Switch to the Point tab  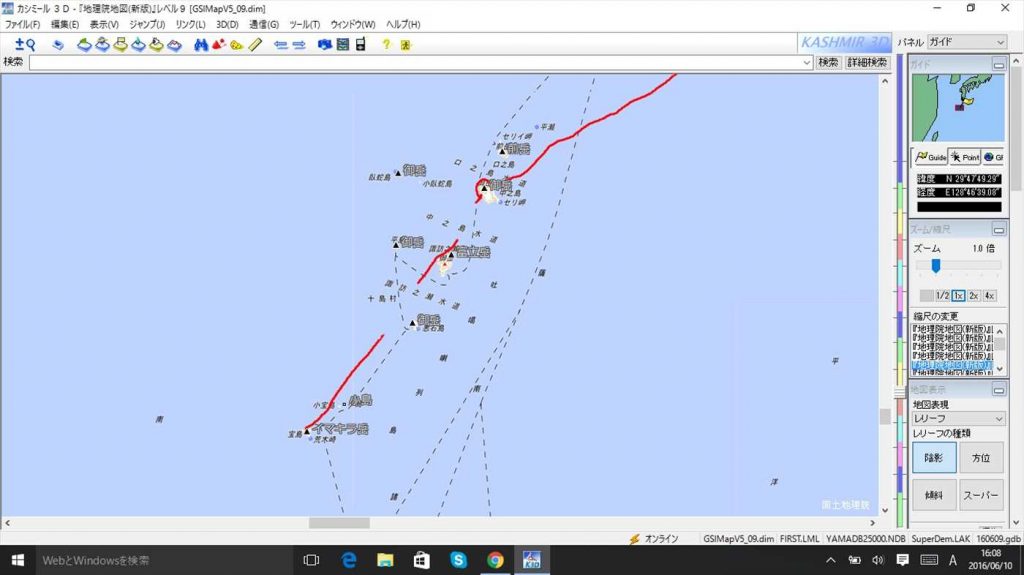pos(965,157)
